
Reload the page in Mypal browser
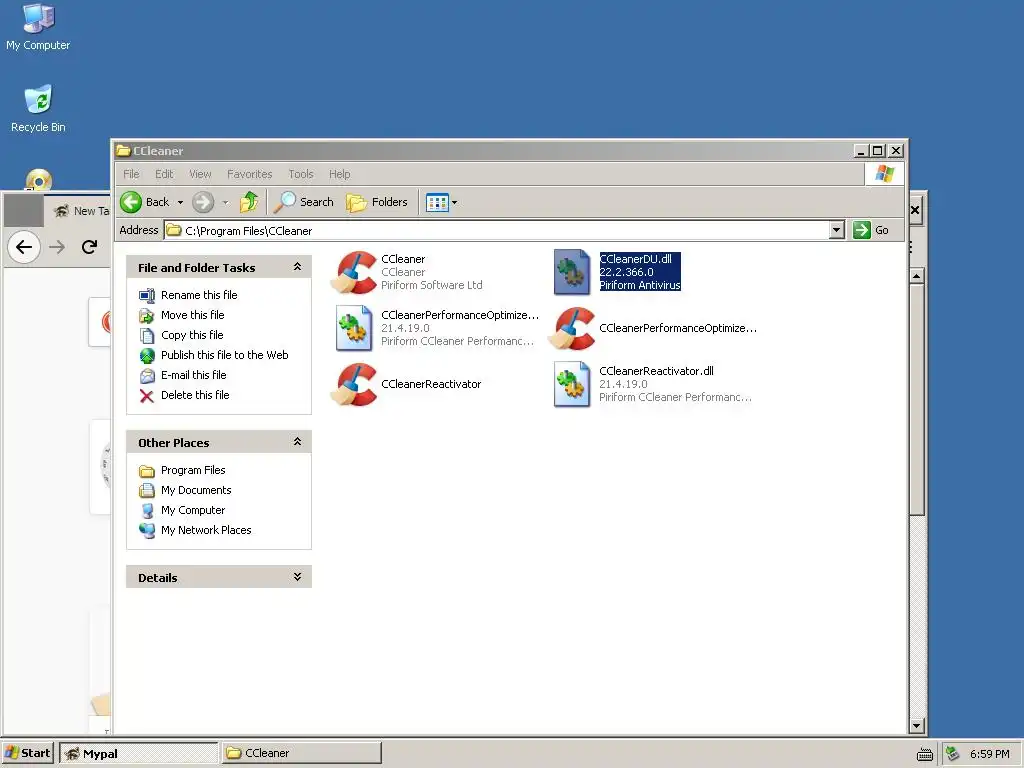tap(89, 247)
